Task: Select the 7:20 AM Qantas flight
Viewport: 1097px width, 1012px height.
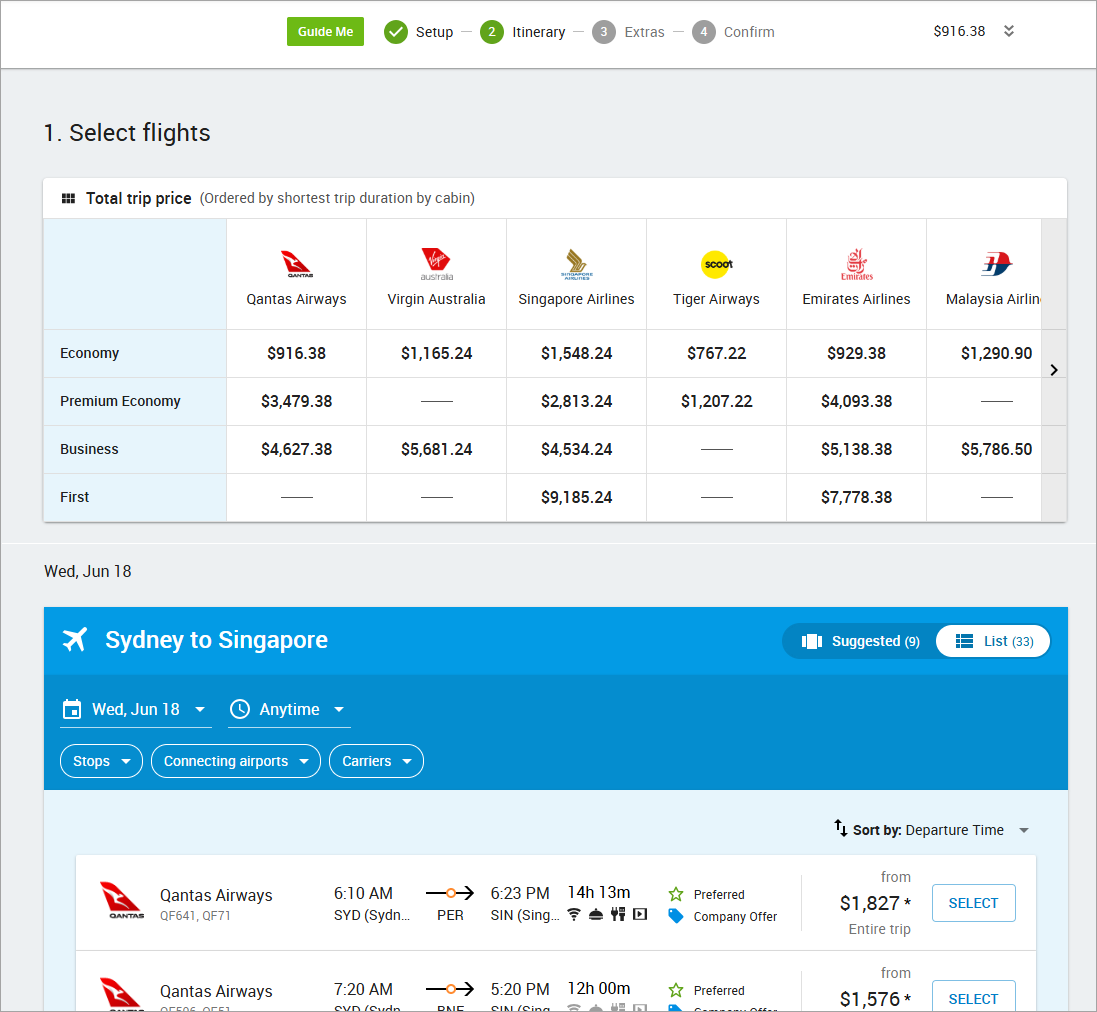Action: (x=973, y=996)
